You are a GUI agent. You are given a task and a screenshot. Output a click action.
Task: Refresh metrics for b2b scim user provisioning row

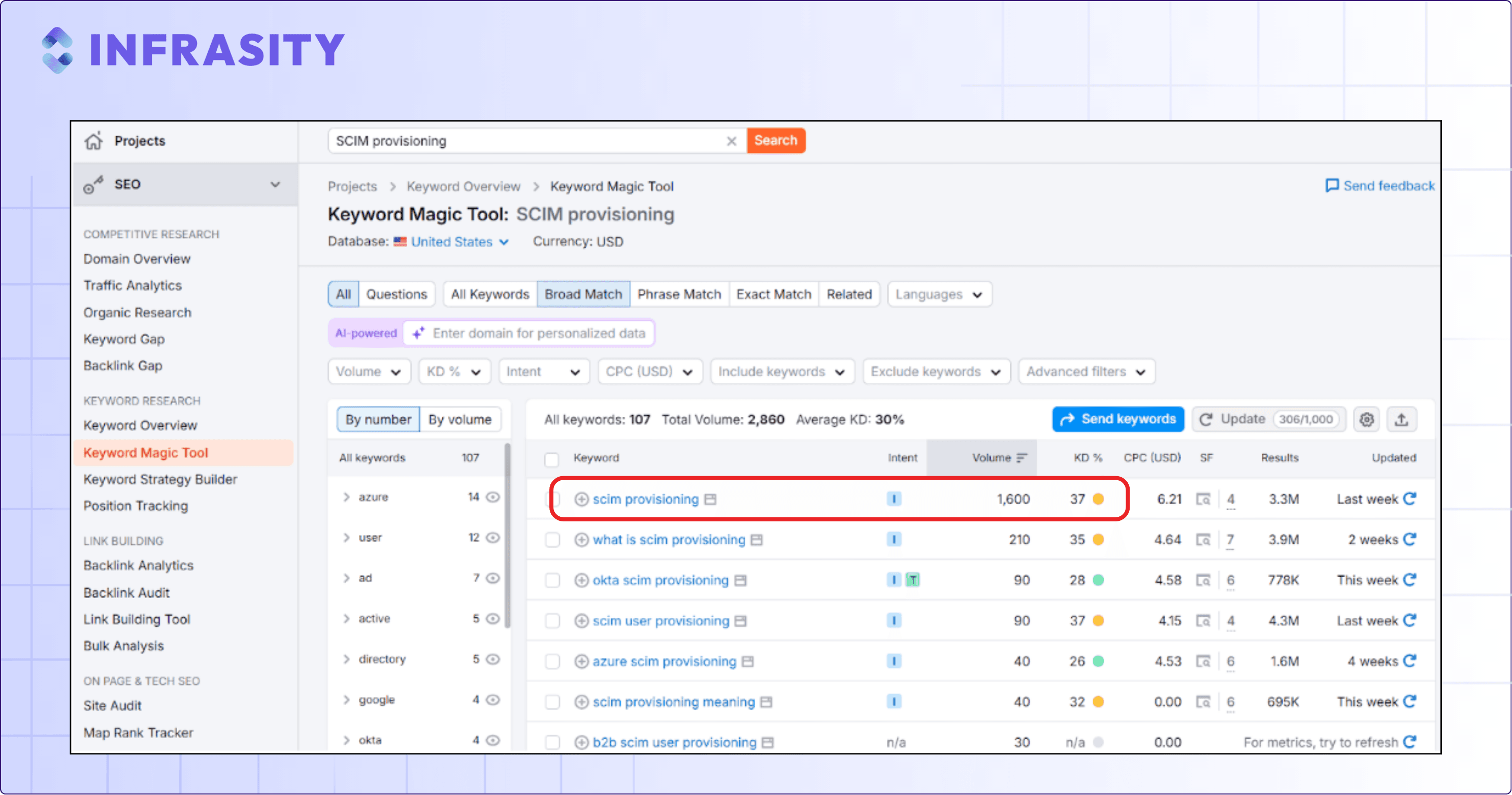1410,742
